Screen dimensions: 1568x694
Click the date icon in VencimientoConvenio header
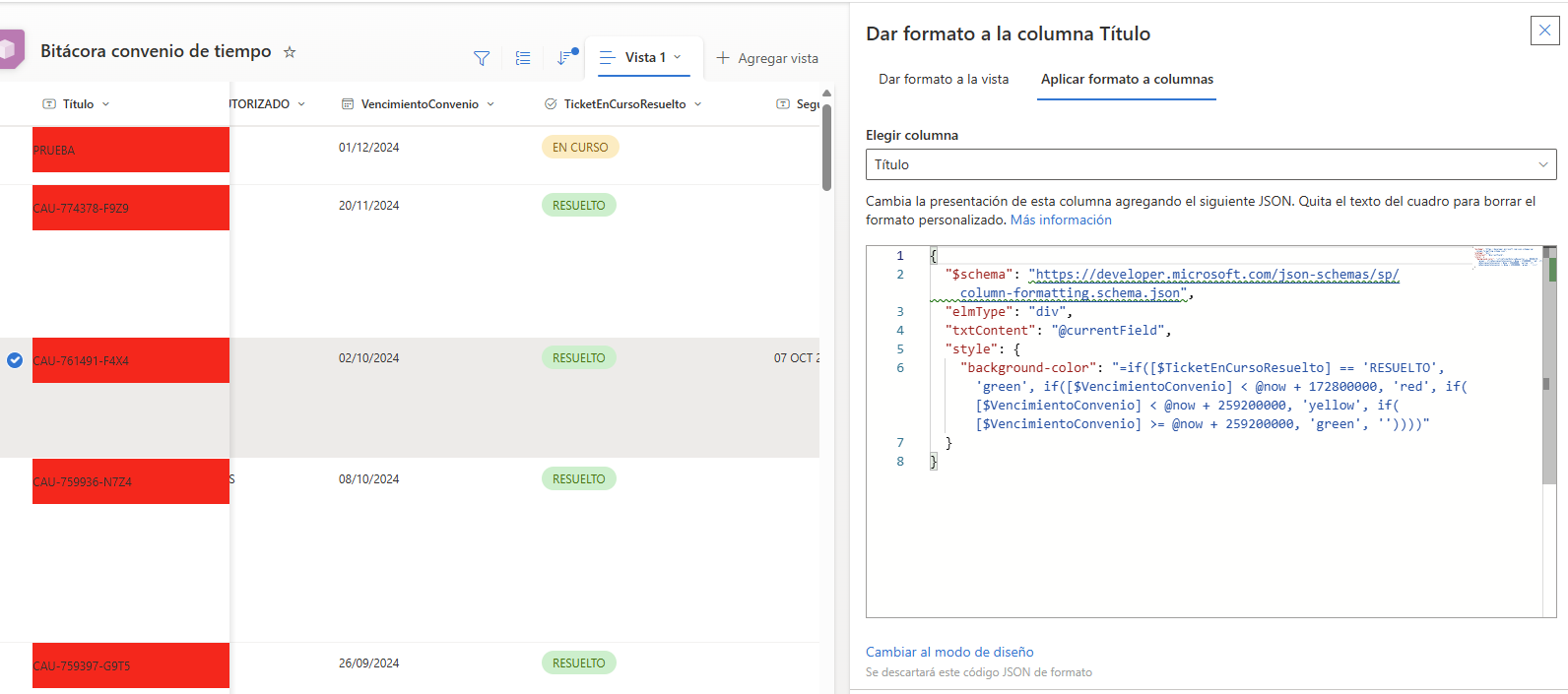click(348, 104)
